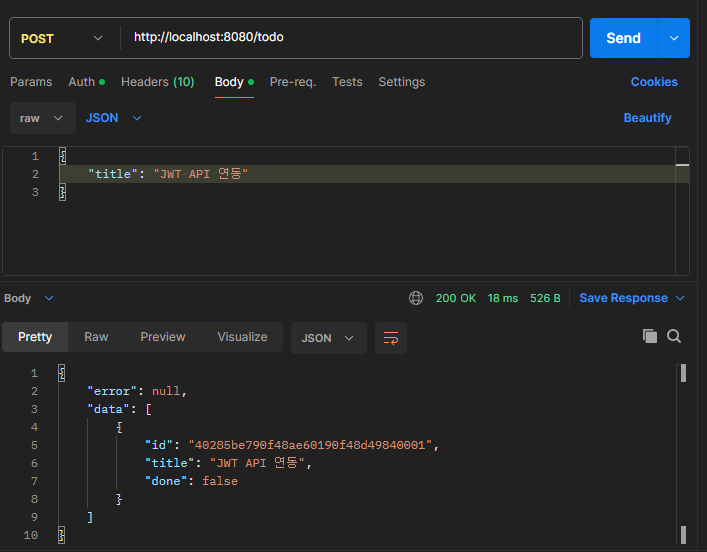Image resolution: width=707 pixels, height=552 pixels.
Task: Open the Visualize response tab
Action: [x=242, y=337]
